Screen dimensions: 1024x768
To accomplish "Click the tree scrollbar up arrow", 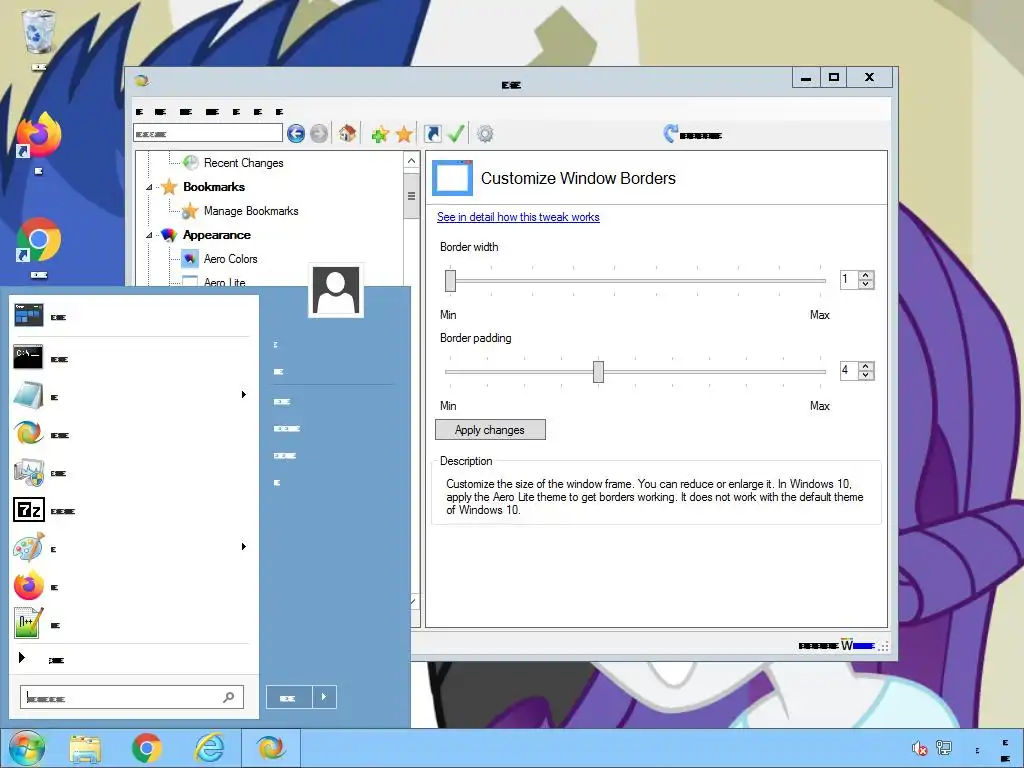I will [411, 161].
